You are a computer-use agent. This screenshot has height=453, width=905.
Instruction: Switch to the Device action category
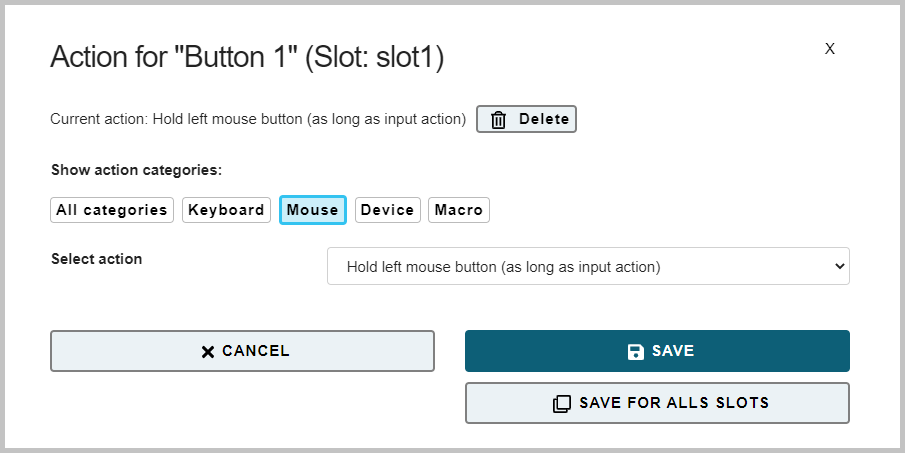(387, 210)
